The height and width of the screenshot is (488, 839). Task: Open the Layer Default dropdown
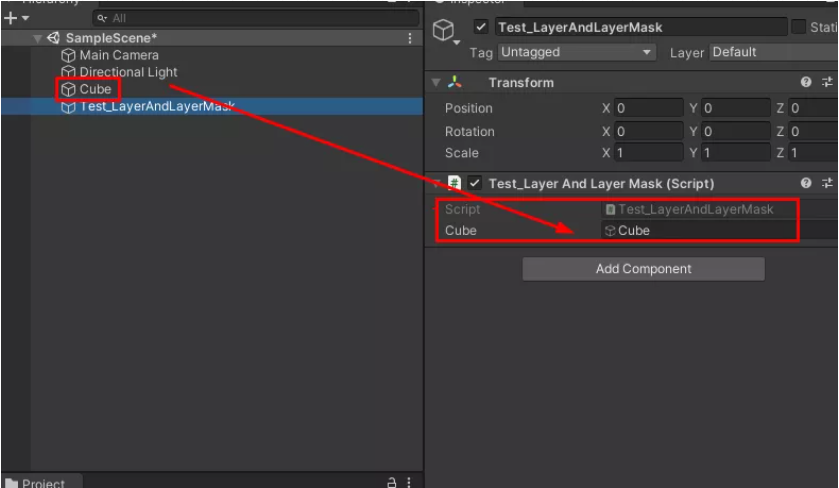(774, 52)
